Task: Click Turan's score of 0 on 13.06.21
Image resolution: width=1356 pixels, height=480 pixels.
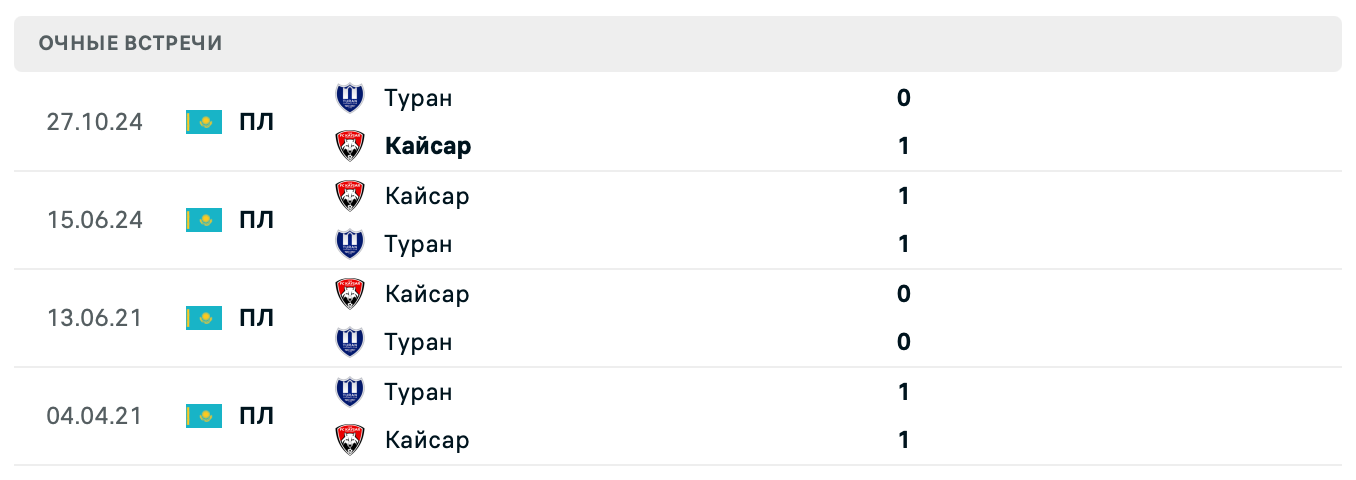Action: point(904,342)
